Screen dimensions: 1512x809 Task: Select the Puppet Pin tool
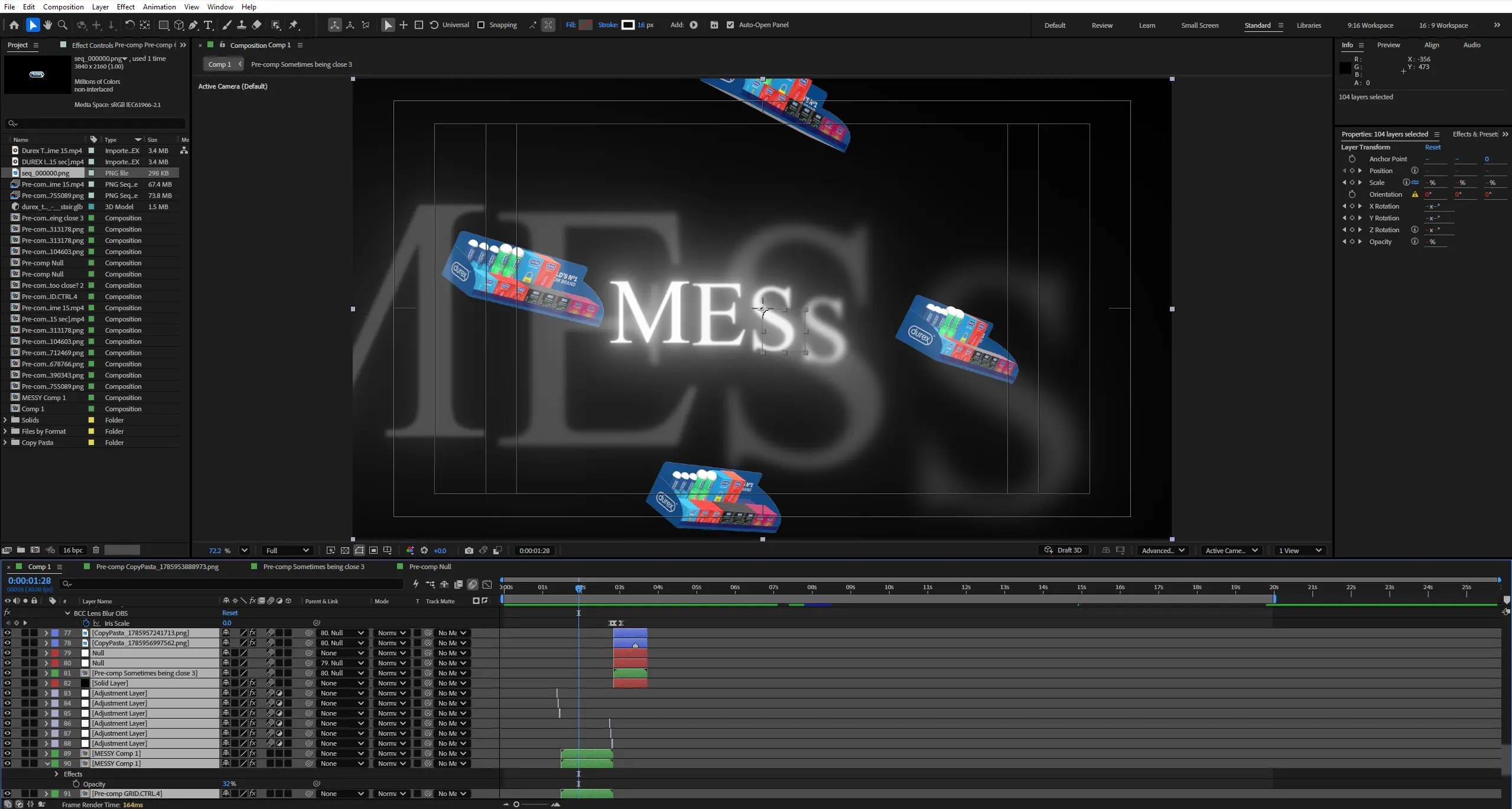coord(294,25)
